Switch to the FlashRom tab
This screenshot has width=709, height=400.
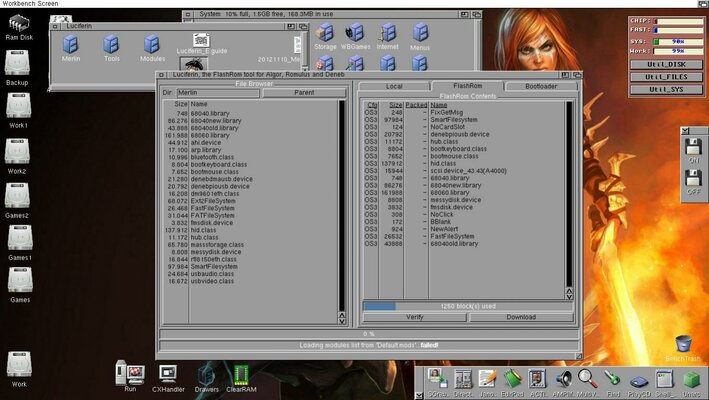click(x=468, y=85)
